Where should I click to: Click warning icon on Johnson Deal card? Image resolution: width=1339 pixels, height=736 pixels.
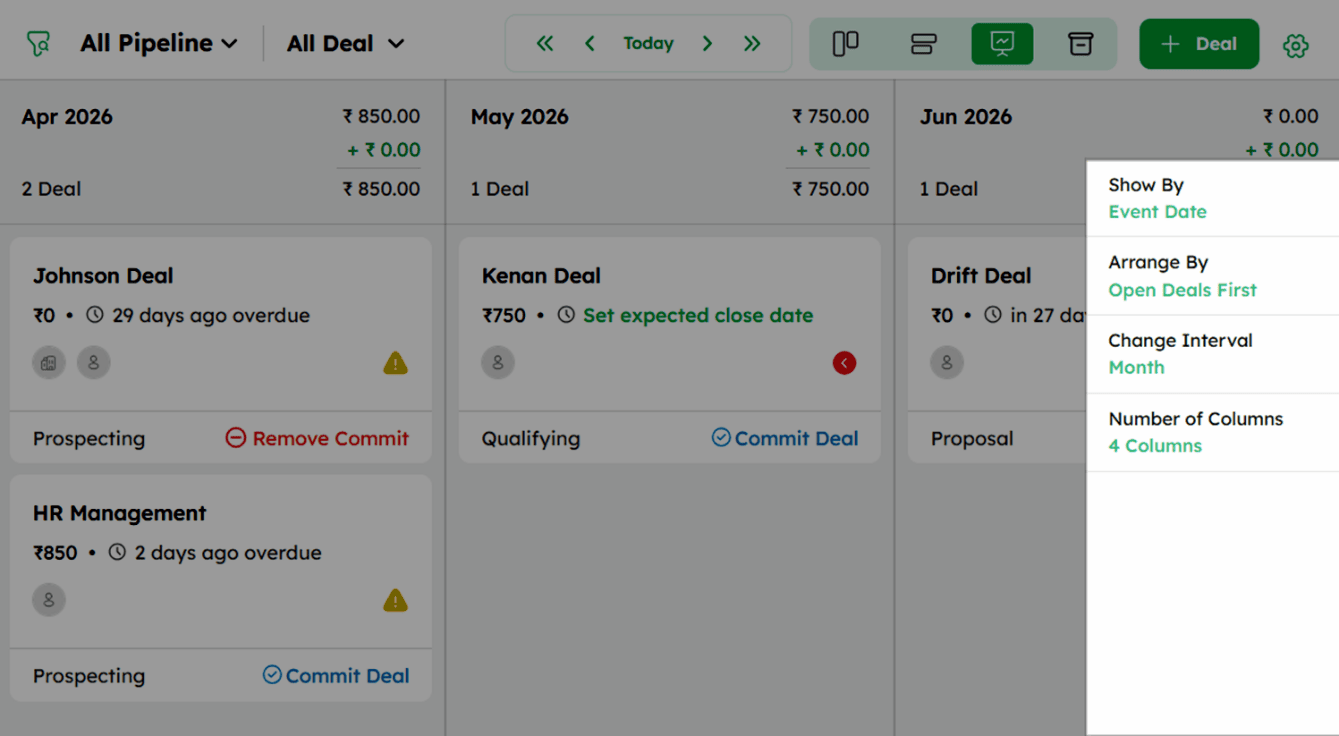[x=395, y=363]
